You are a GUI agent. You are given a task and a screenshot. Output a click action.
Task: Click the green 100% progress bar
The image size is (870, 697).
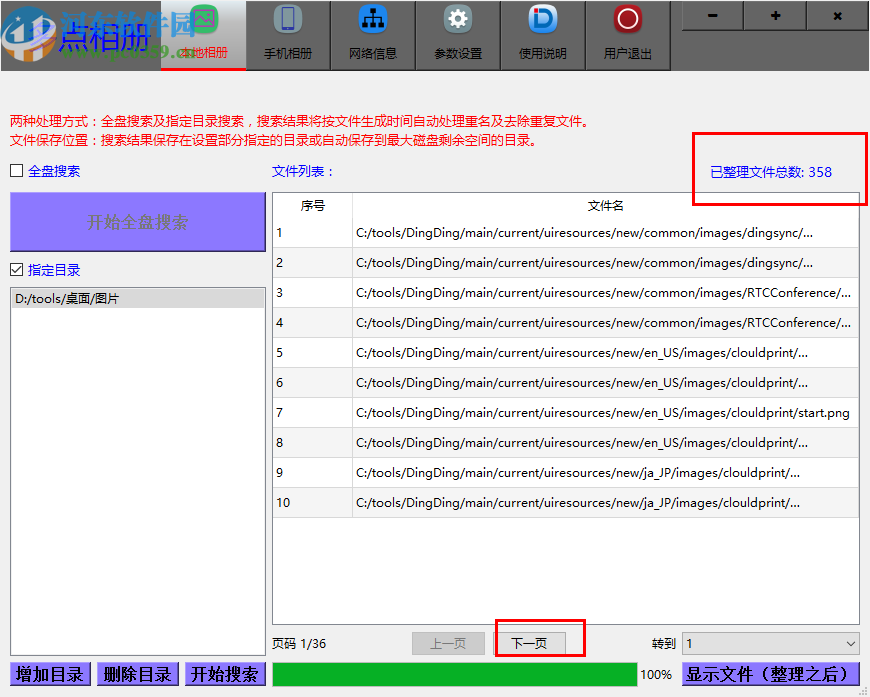point(454,674)
